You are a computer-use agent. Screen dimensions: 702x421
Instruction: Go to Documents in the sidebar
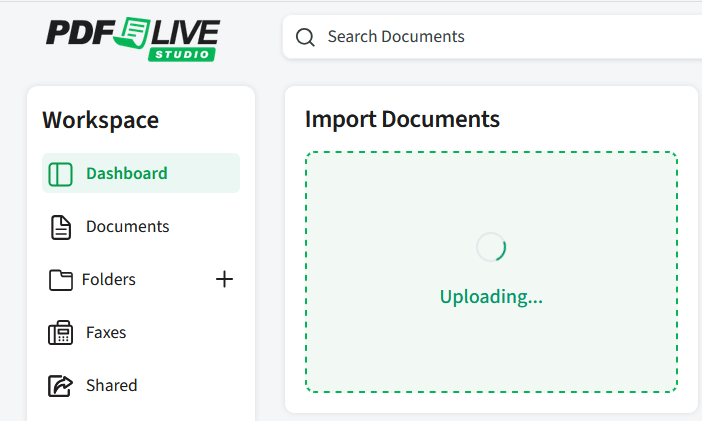click(x=127, y=227)
